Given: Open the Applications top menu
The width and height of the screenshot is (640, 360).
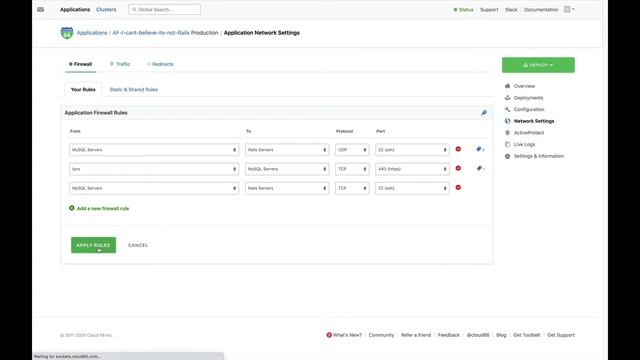Looking at the screenshot, I should click(75, 9).
